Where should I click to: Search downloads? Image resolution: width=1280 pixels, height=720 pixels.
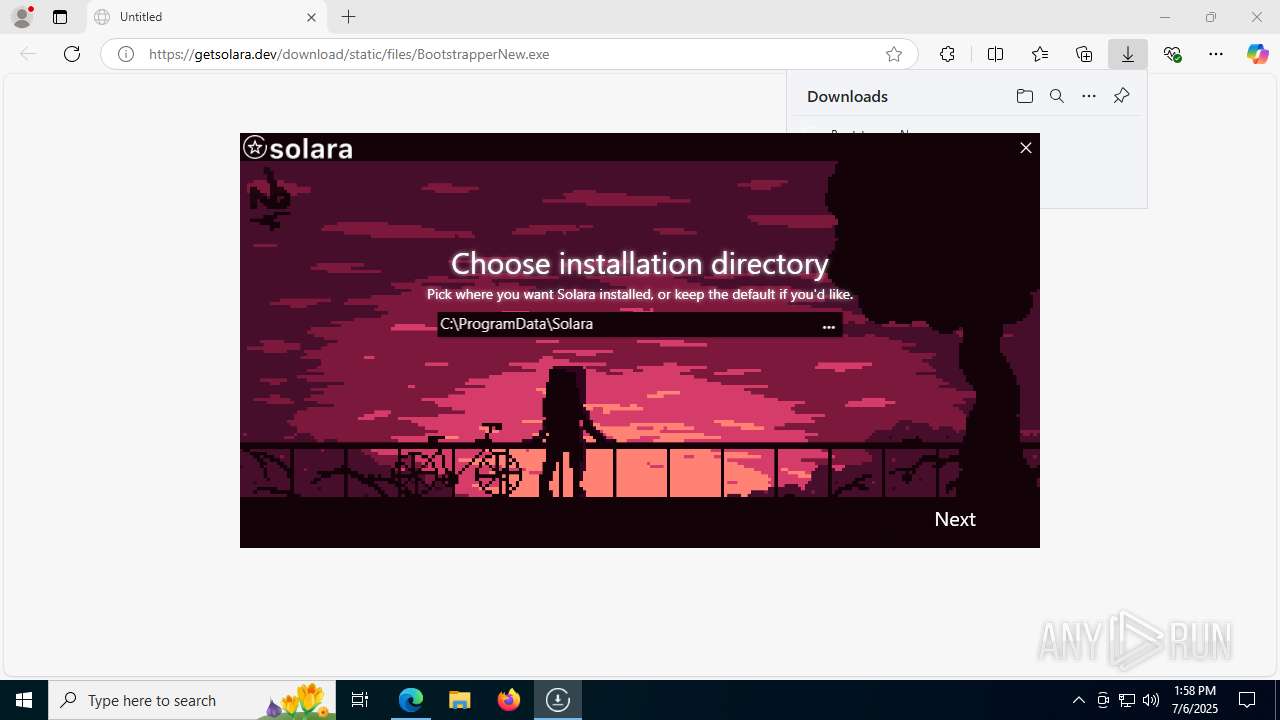tap(1057, 96)
